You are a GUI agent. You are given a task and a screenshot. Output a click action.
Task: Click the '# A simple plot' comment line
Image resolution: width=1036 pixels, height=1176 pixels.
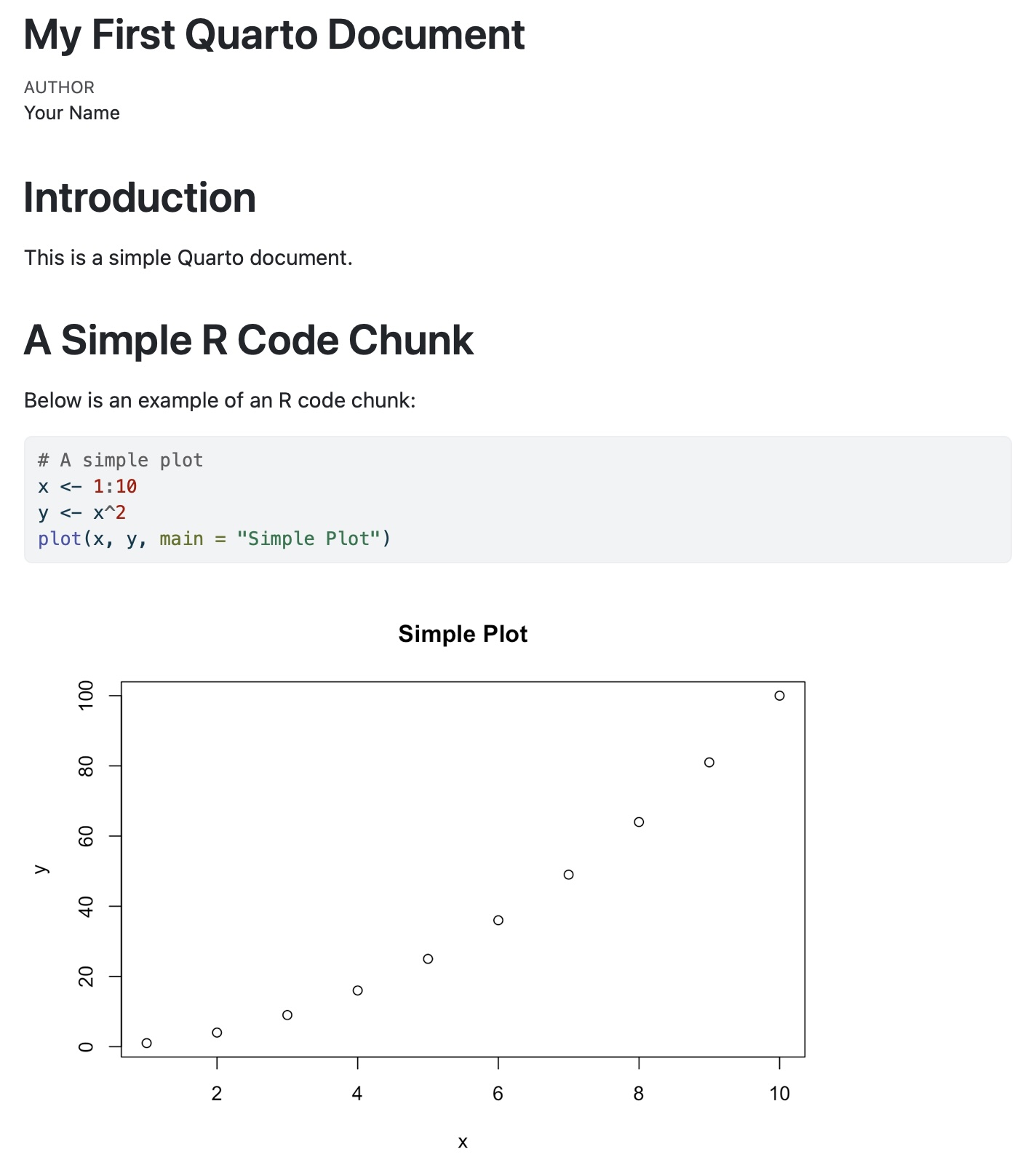pos(121,460)
